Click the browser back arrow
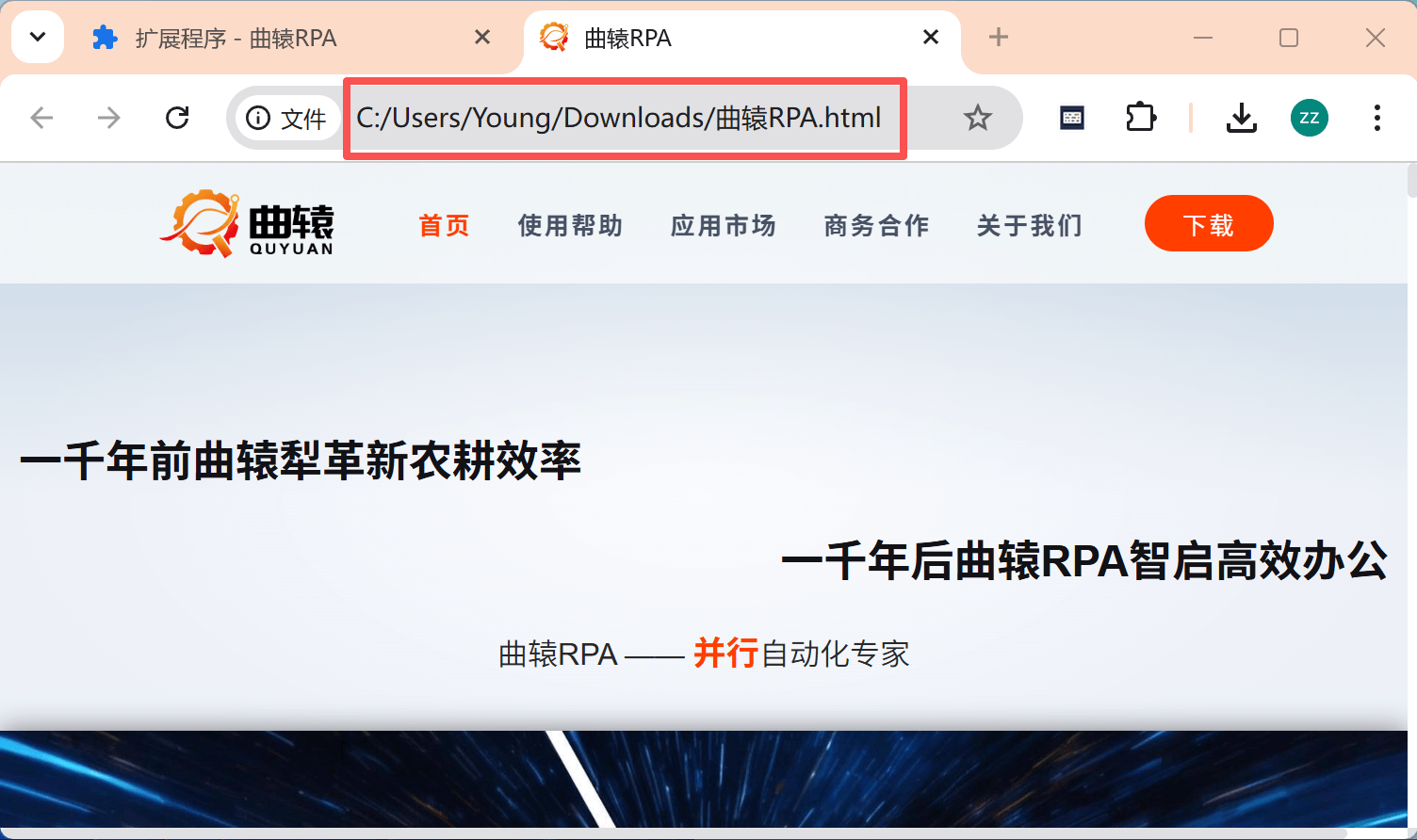Viewport: 1417px width, 840px height. coord(41,118)
